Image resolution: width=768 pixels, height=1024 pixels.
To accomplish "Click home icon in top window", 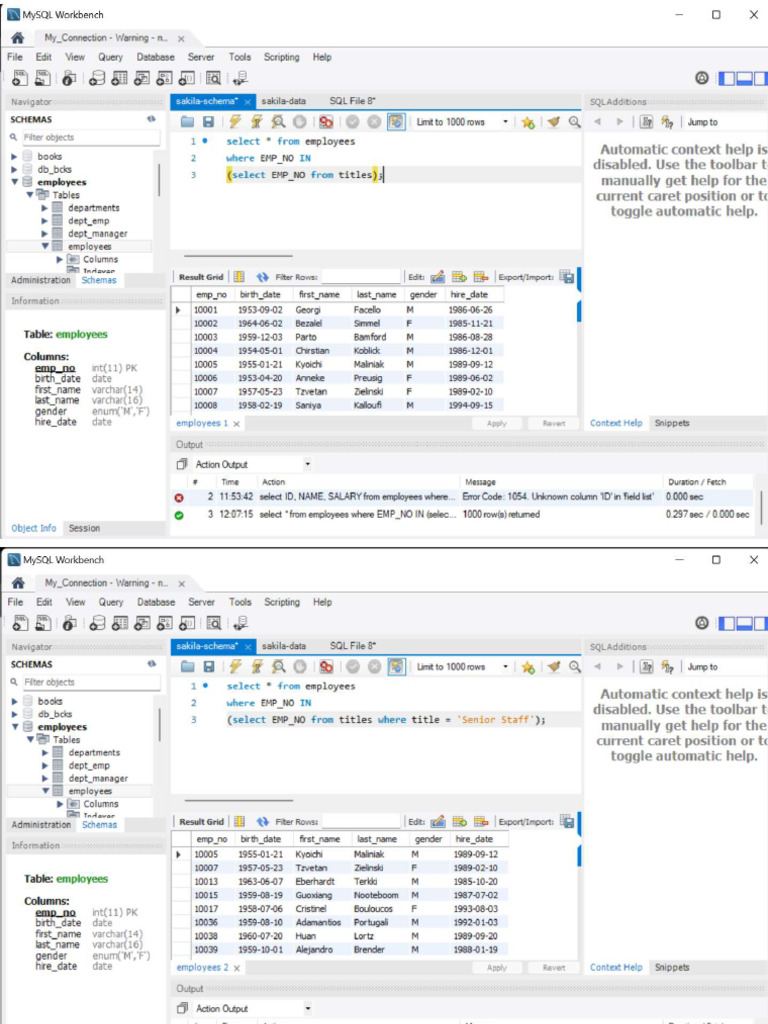I will point(18,38).
